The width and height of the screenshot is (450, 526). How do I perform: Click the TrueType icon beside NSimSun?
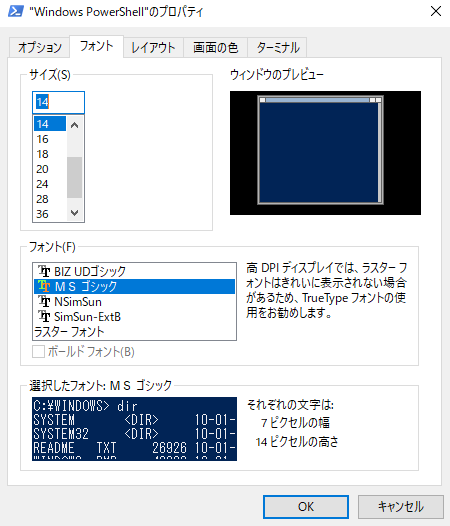point(44,301)
